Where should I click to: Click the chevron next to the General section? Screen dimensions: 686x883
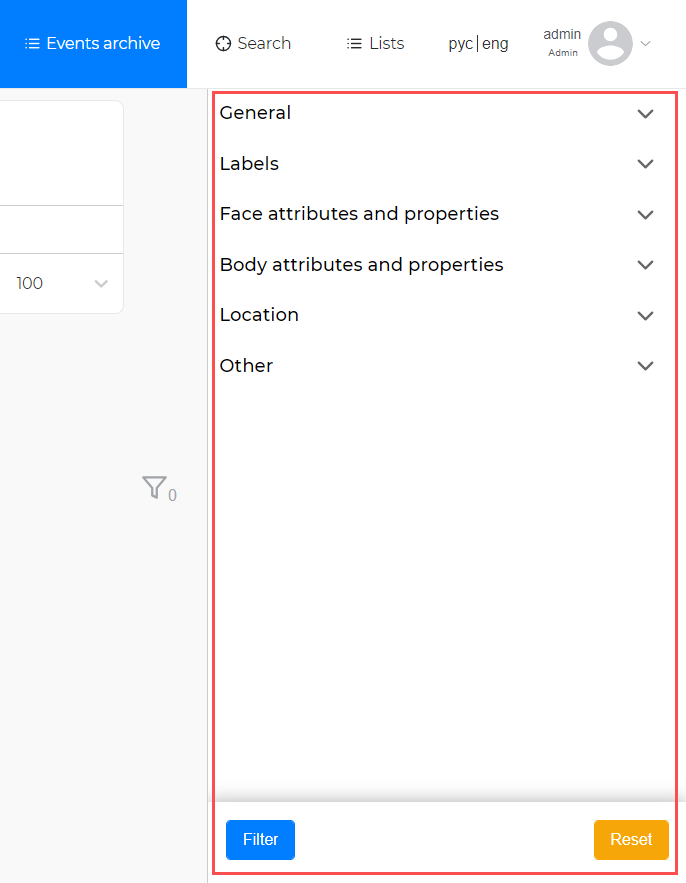click(645, 113)
